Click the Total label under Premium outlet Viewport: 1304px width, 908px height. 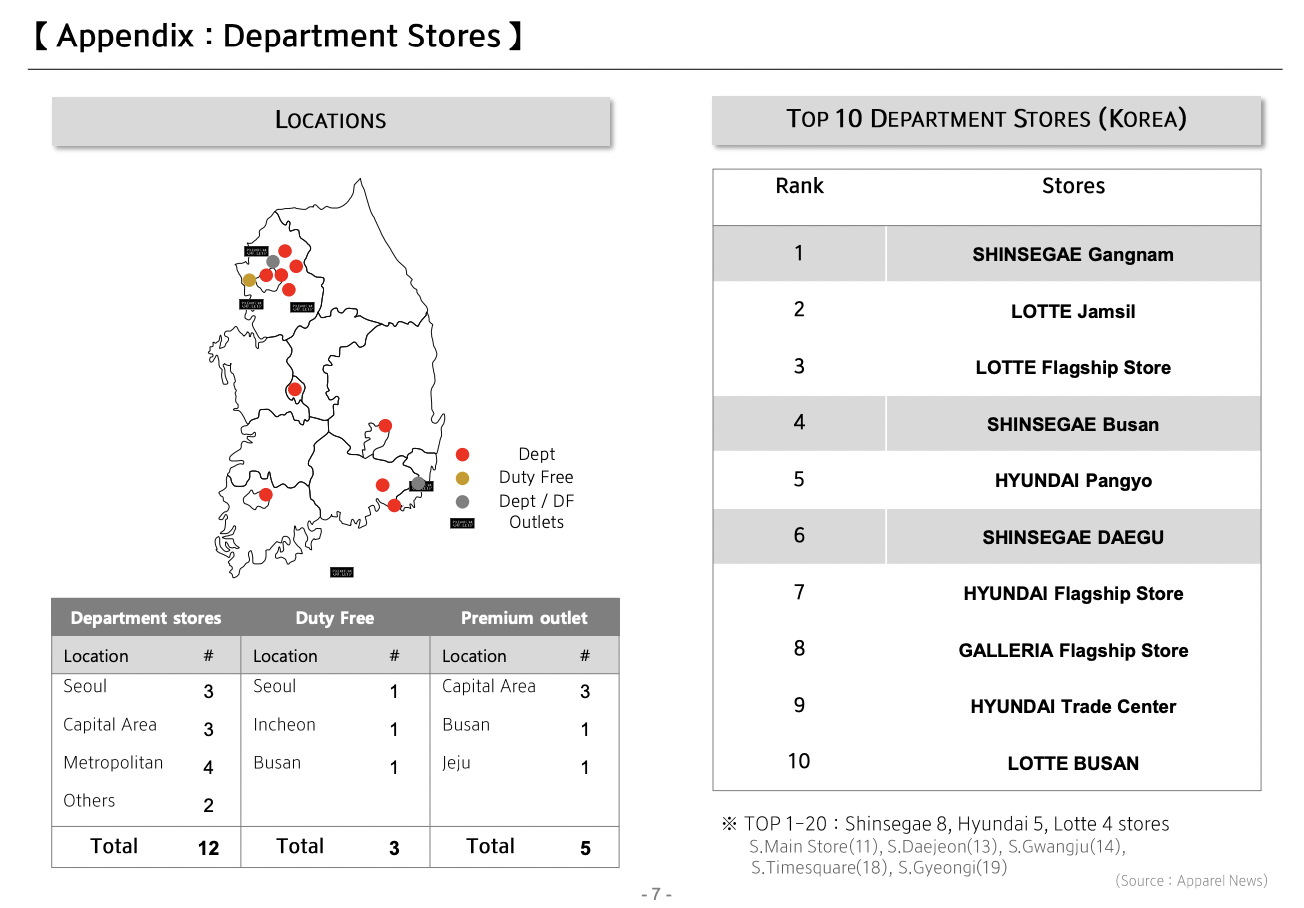pyautogui.click(x=491, y=846)
